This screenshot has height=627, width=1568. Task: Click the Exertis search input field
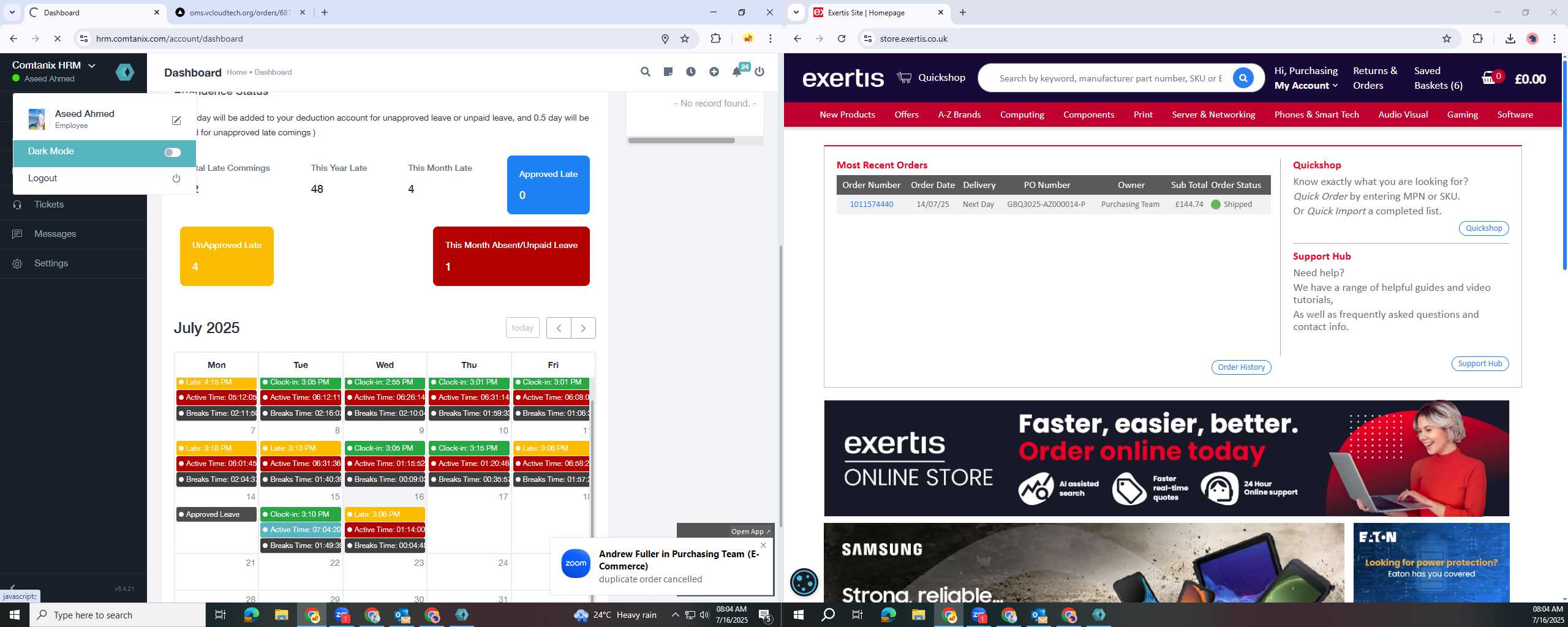coord(1110,78)
